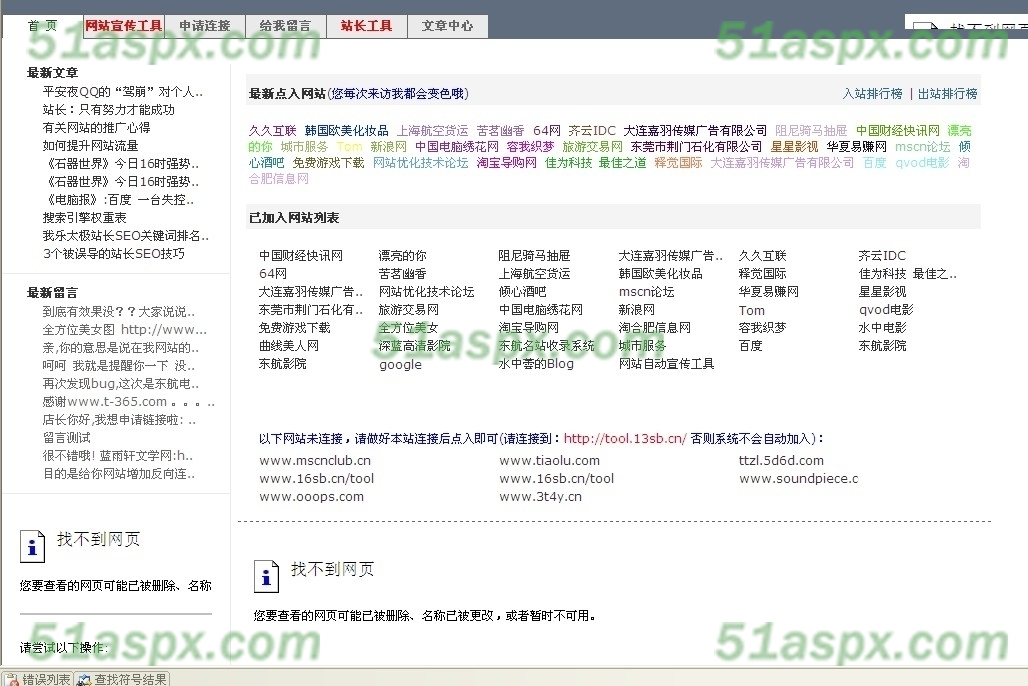
Task: Click unlinked site www.ooops.com
Action: (x=311, y=497)
